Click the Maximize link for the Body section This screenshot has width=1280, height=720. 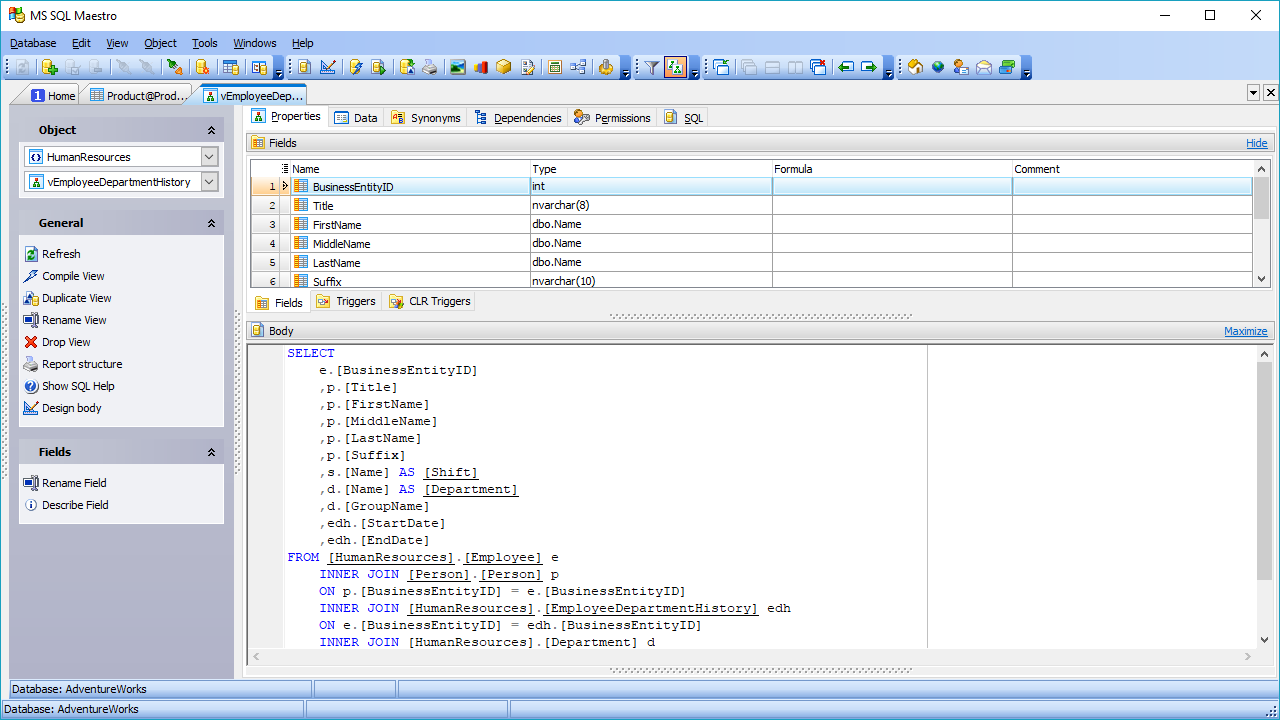(1245, 331)
